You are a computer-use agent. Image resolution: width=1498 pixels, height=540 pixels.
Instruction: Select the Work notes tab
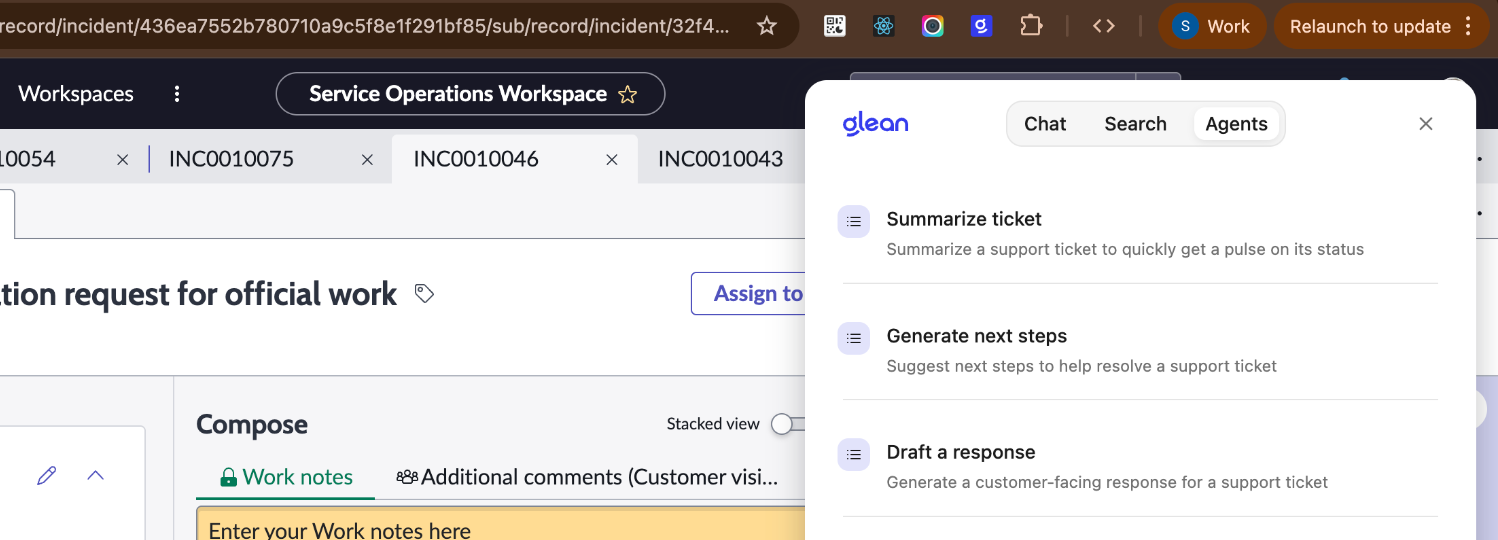(x=286, y=477)
